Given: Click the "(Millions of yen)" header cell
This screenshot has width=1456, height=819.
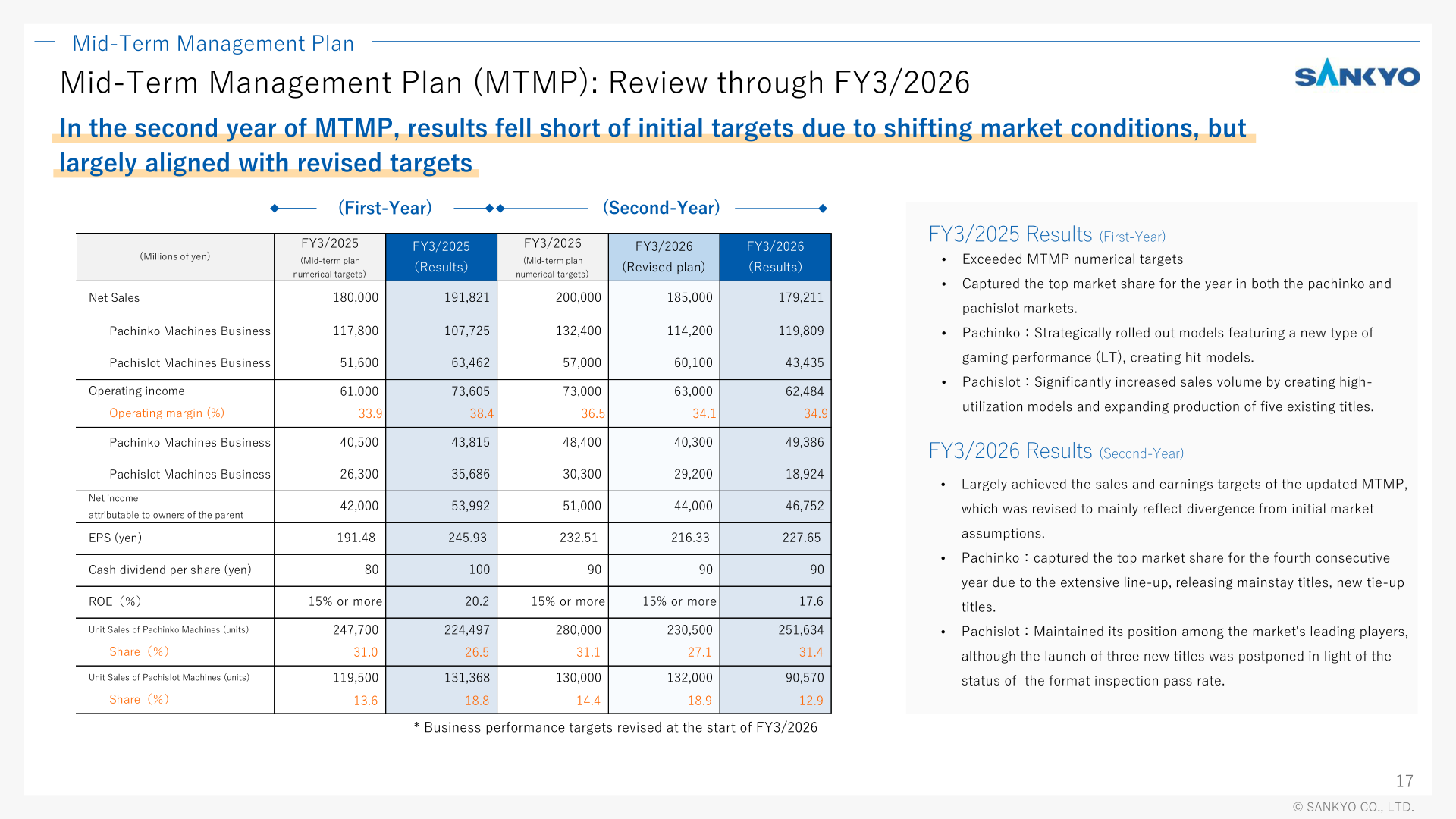Looking at the screenshot, I should click(x=175, y=256).
